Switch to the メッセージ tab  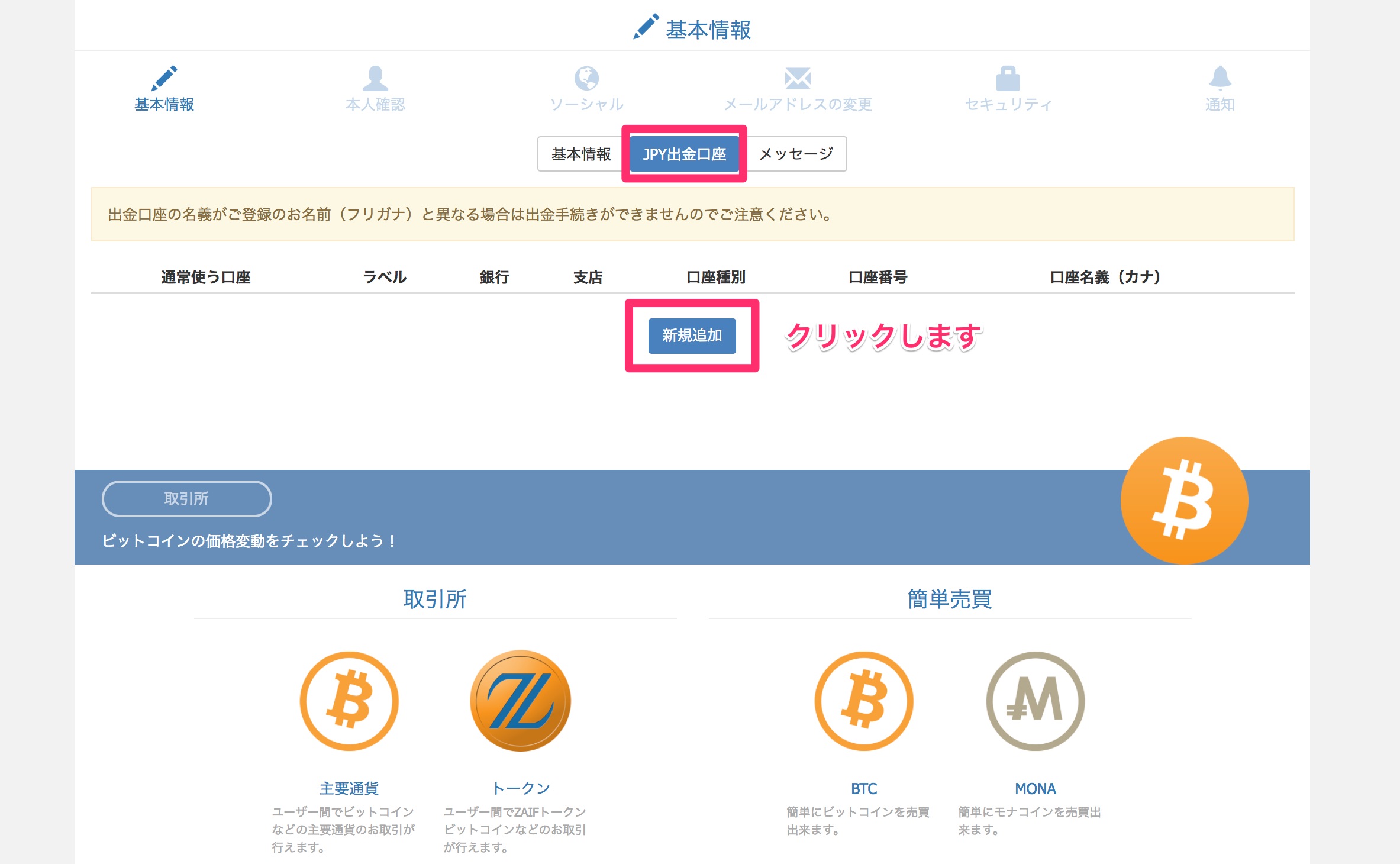point(796,154)
